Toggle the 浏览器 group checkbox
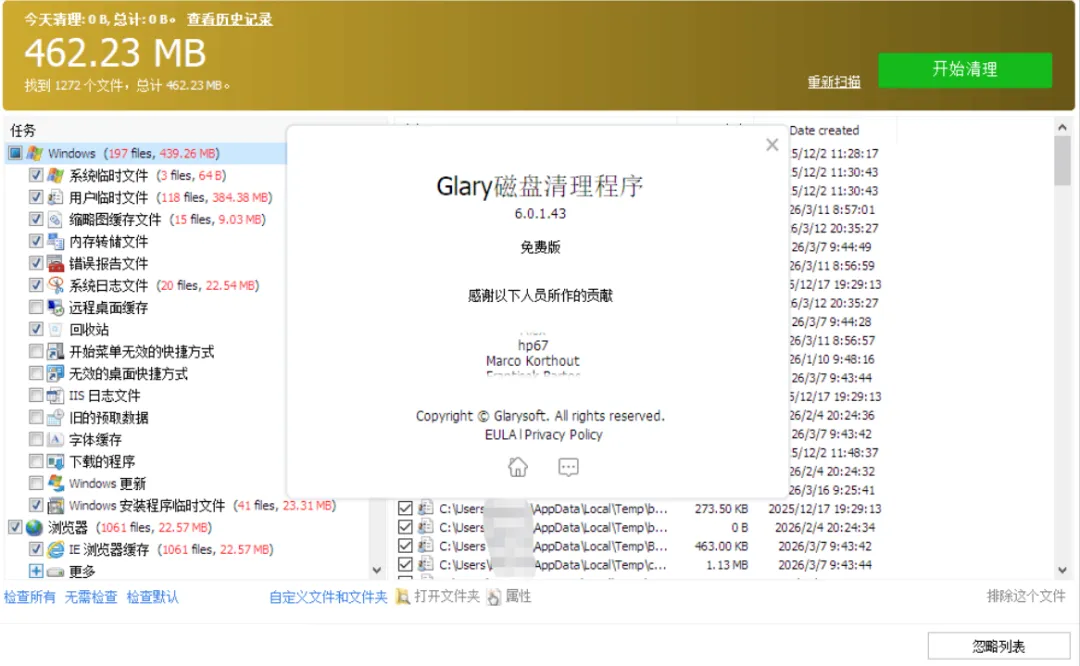The width and height of the screenshot is (1080, 666). [15, 528]
